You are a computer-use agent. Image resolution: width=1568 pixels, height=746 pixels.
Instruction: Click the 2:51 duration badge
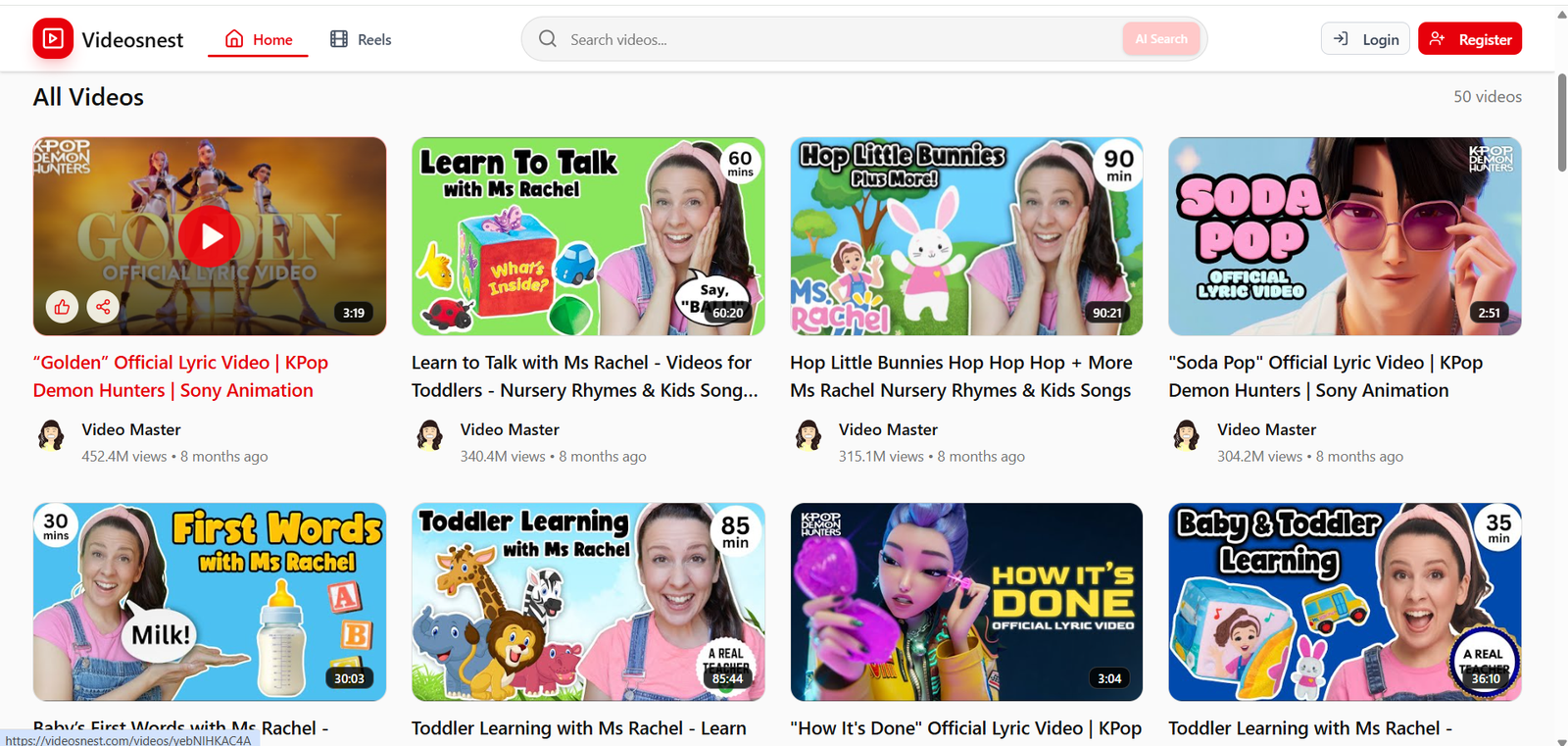click(x=1489, y=313)
